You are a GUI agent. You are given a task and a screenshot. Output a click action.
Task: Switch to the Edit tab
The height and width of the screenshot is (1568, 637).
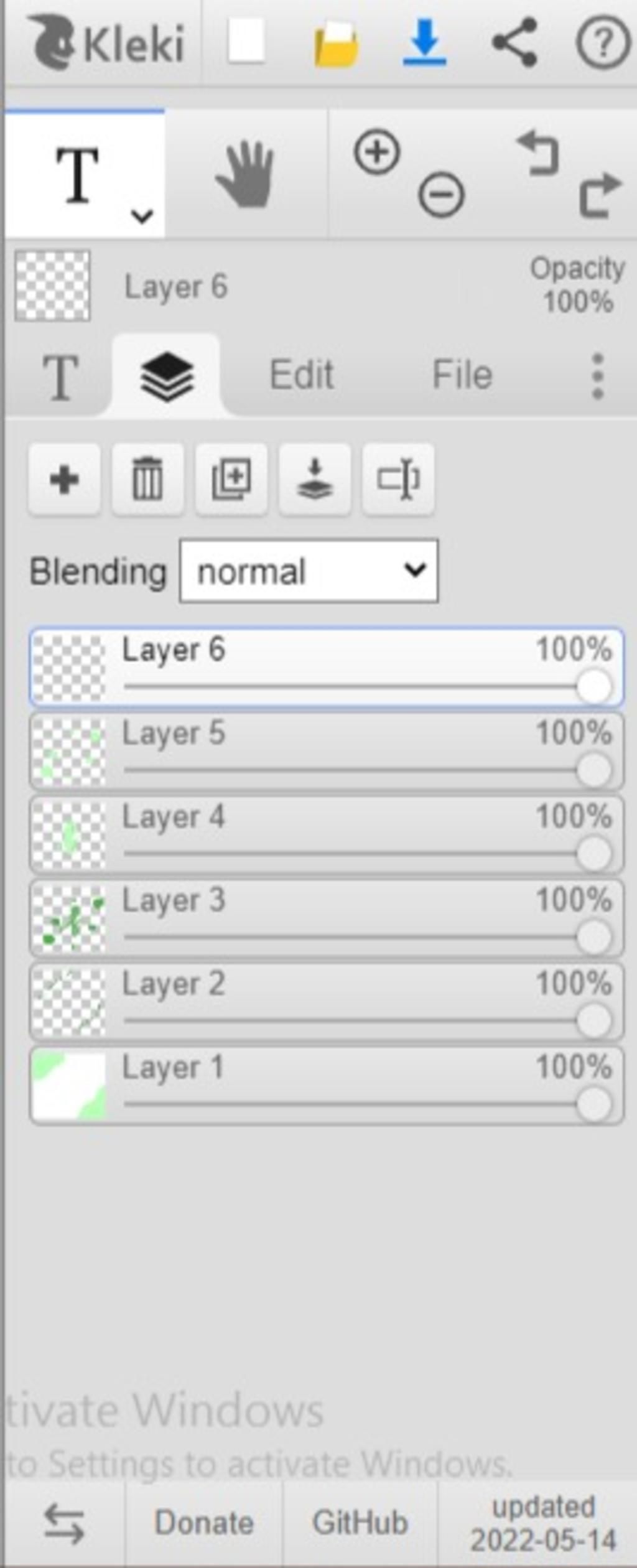pos(302,375)
